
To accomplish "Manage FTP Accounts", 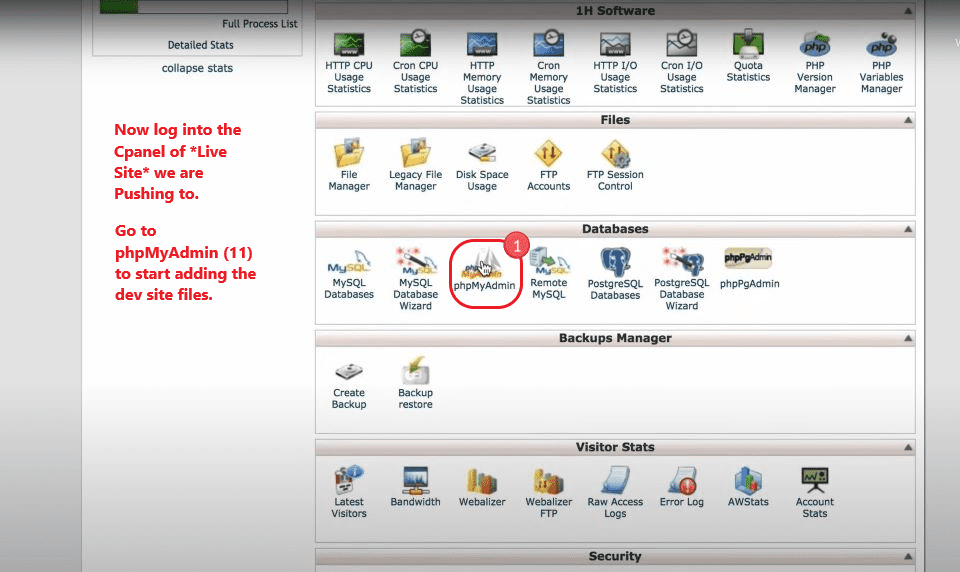I will [x=549, y=165].
